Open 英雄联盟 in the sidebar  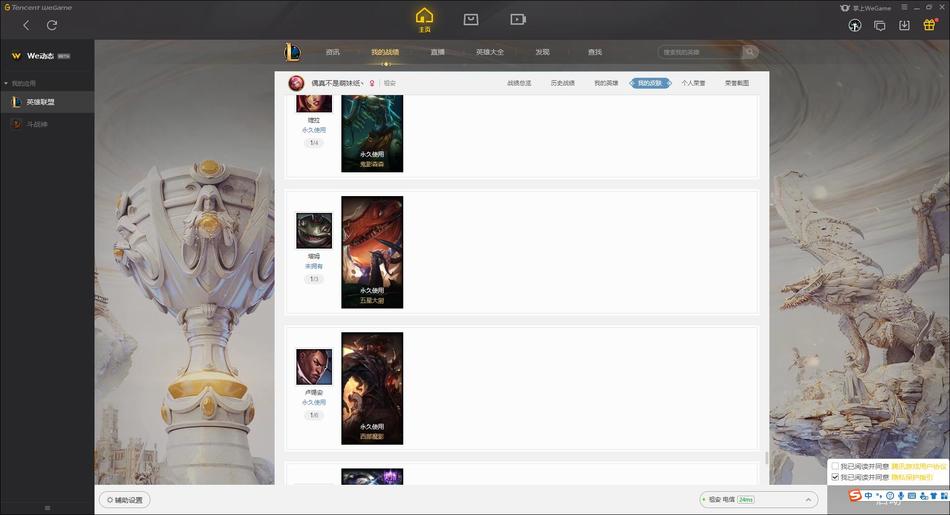[47, 102]
